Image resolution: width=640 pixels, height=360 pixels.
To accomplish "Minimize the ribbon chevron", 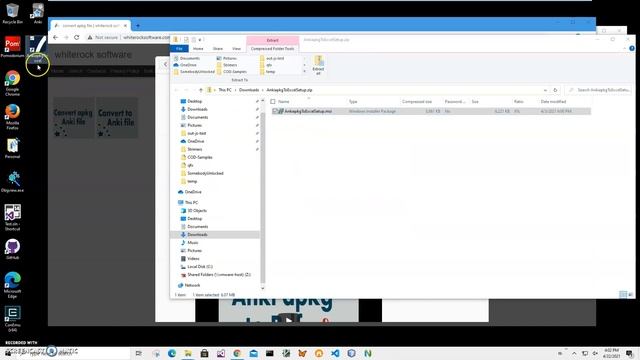I will (624, 48).
